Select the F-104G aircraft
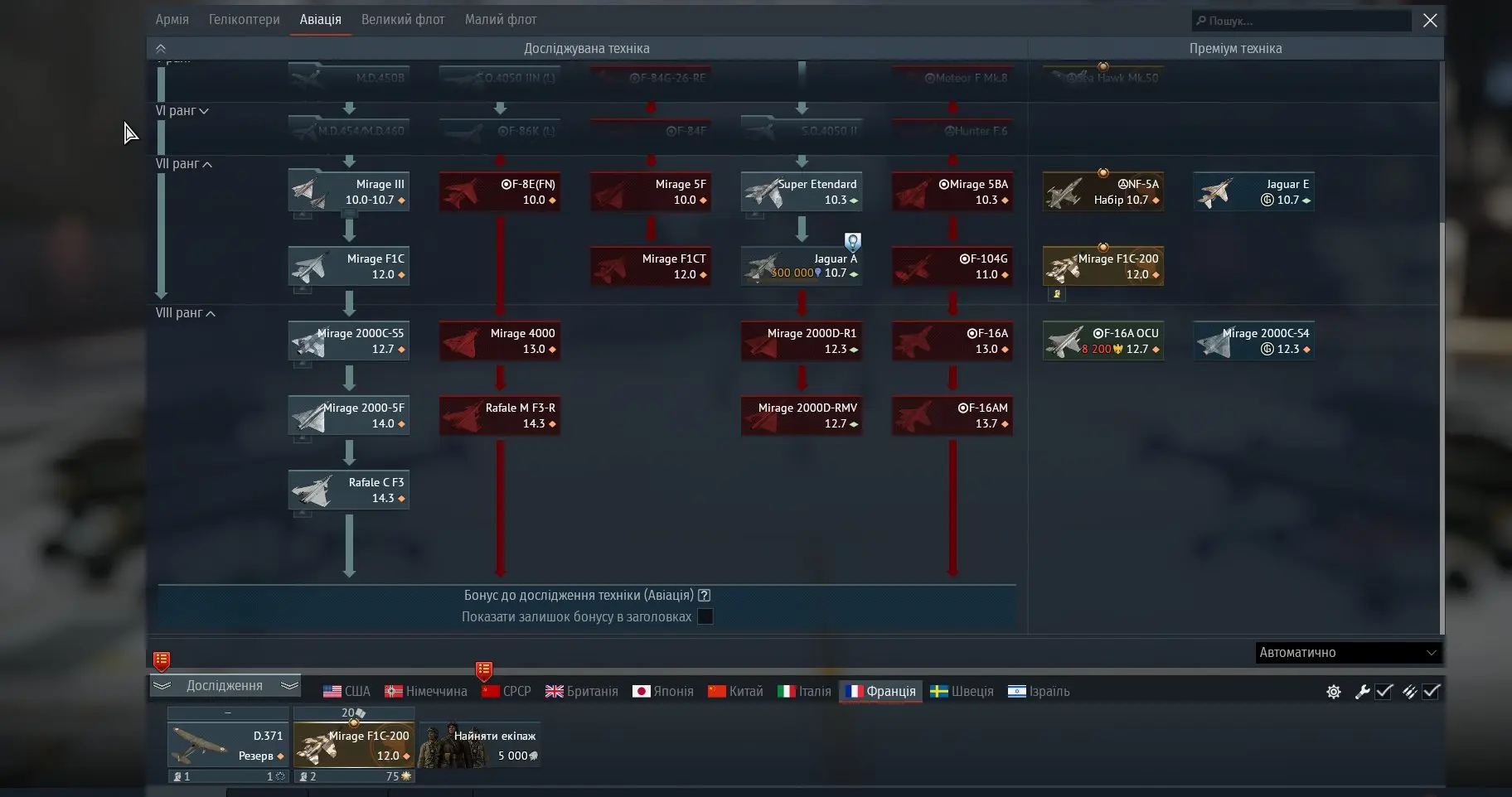This screenshot has height=797, width=1512. click(952, 266)
